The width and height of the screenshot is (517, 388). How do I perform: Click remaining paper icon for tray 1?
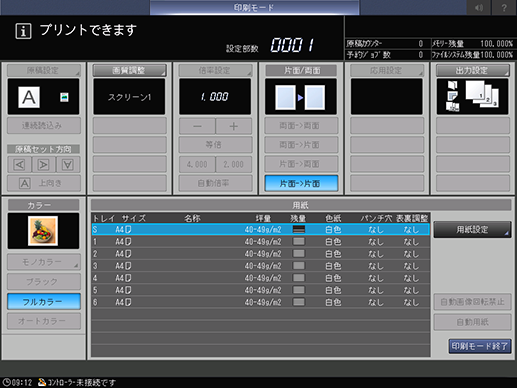(299, 241)
